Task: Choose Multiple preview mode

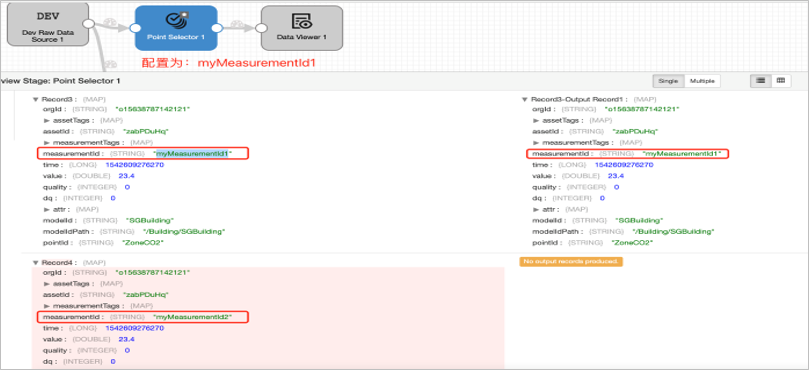Action: 702,81
